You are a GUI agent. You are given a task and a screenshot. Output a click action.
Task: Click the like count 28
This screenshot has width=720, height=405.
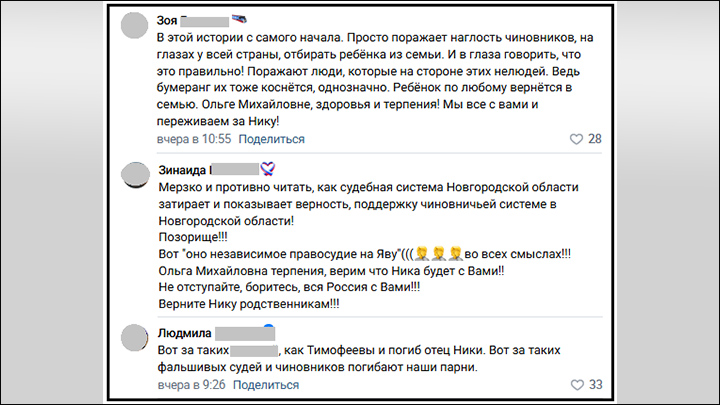click(x=595, y=139)
